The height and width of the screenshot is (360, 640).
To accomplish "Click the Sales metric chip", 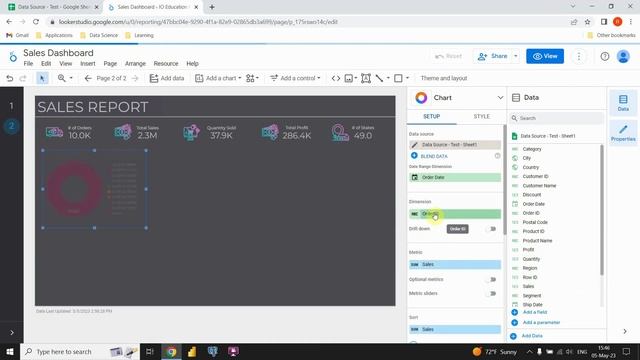I will 455,264.
